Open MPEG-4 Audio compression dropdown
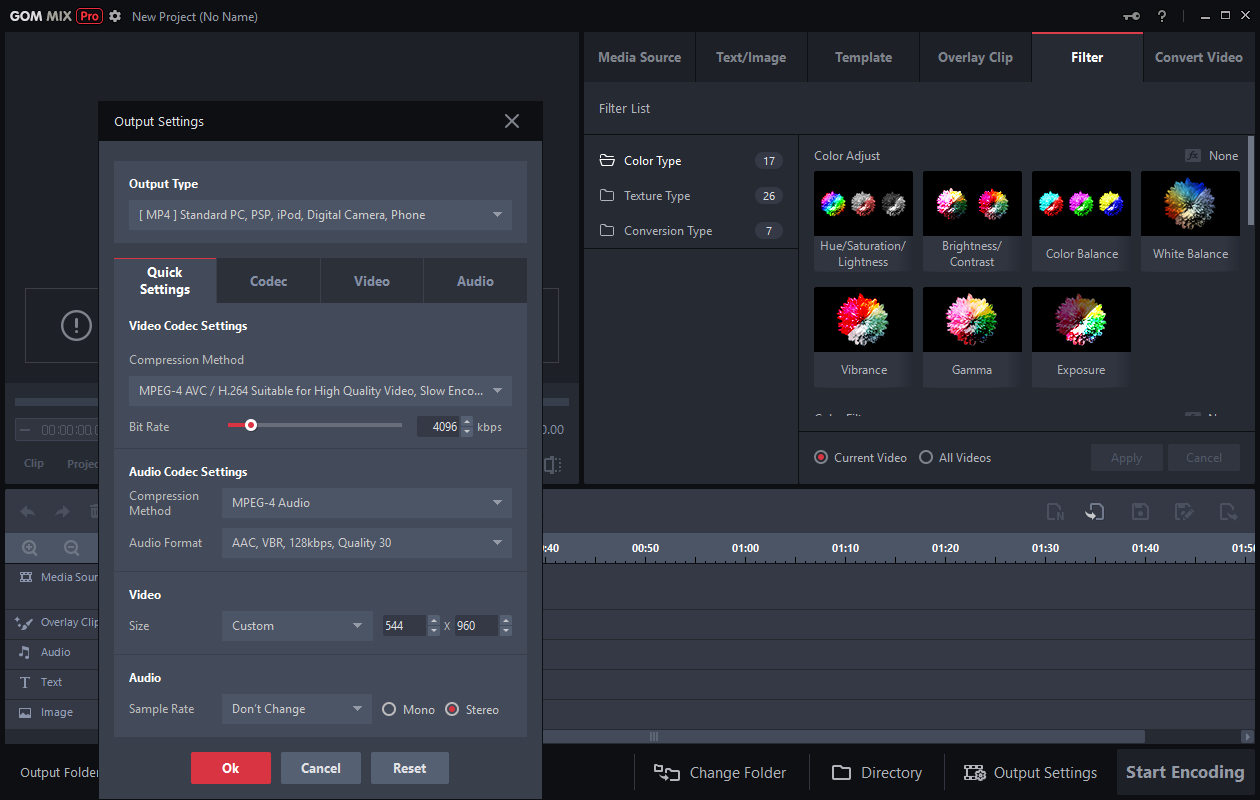This screenshot has width=1260, height=800. 367,503
